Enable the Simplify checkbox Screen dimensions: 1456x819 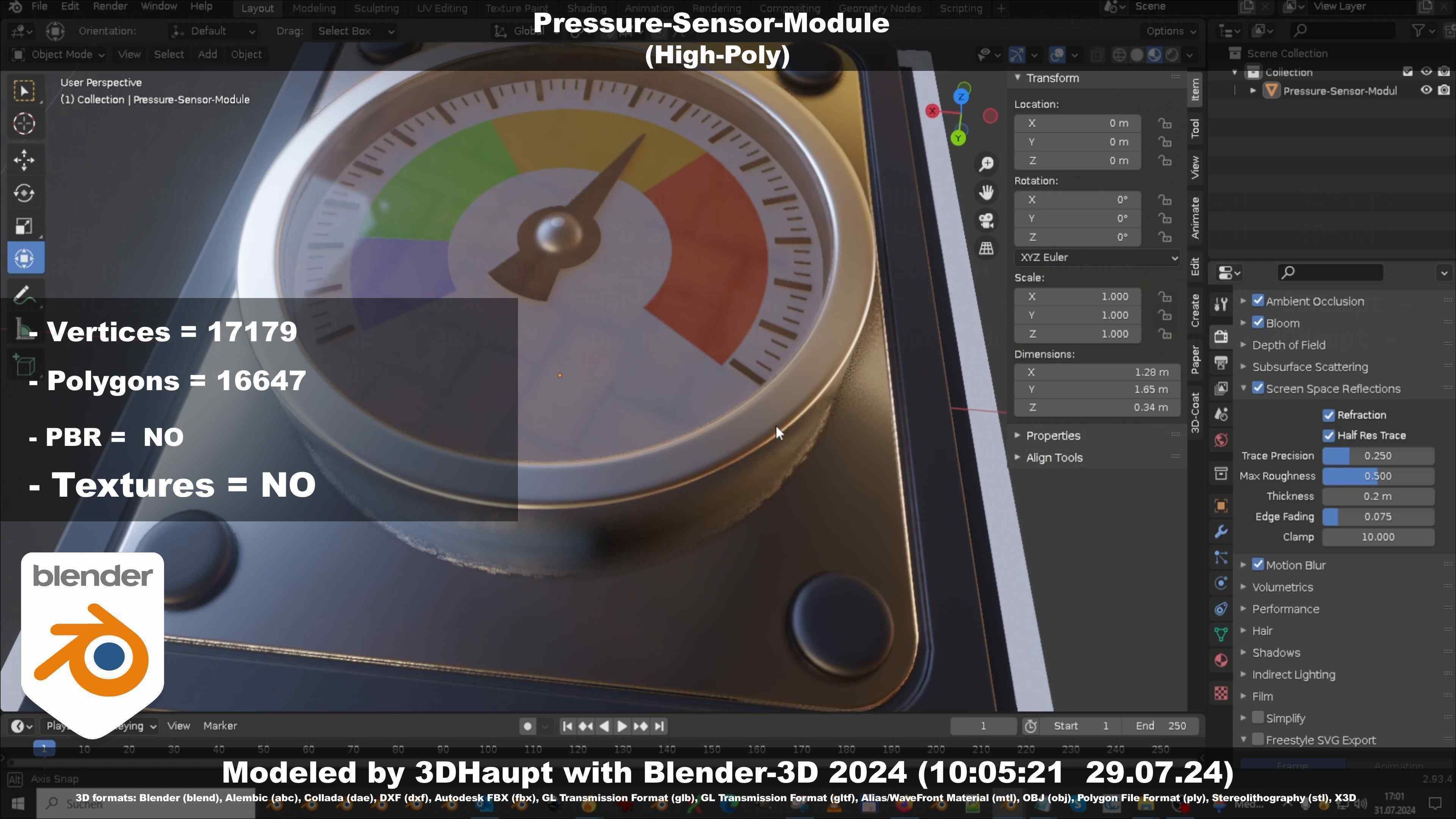1258,718
